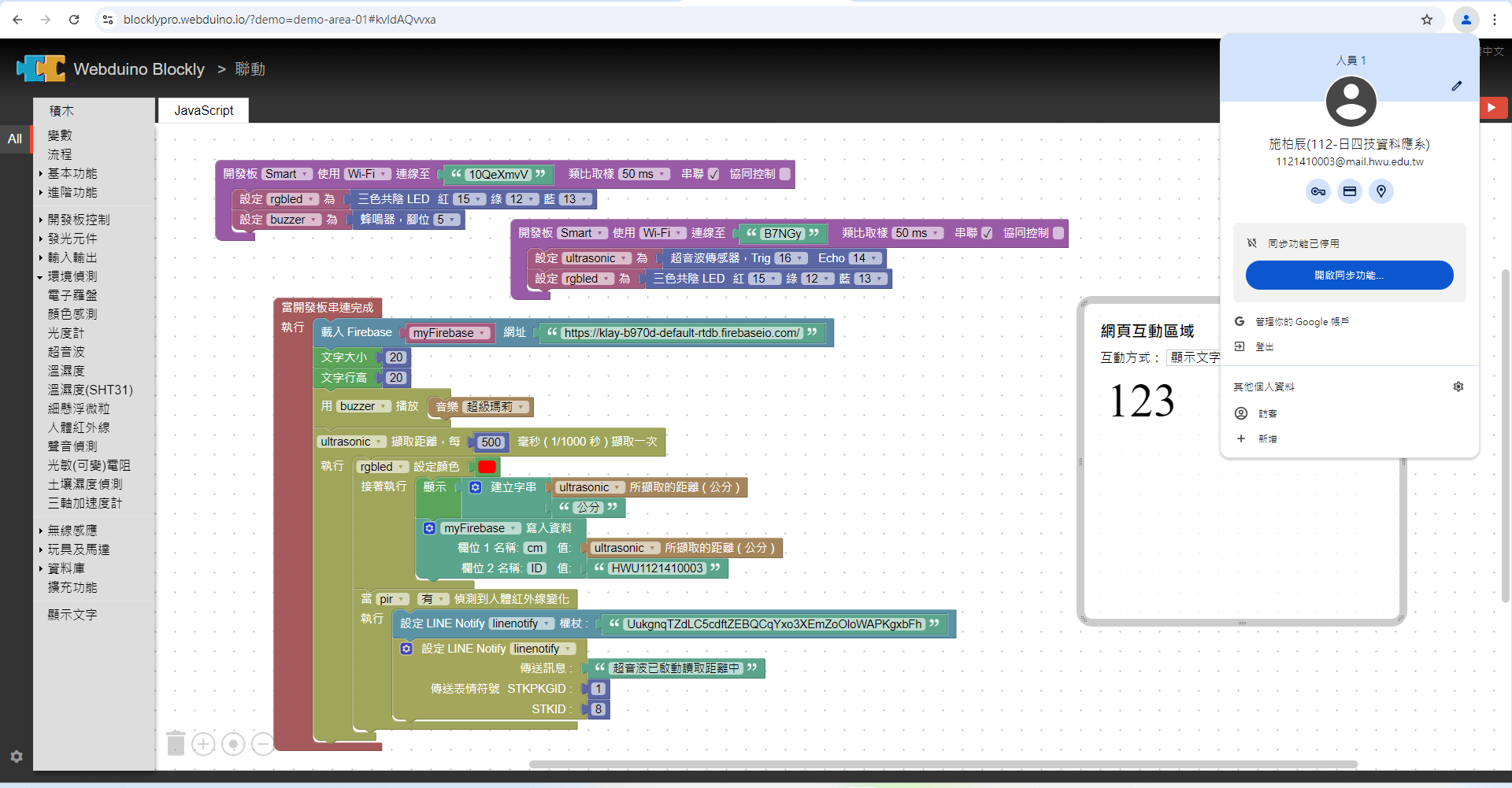Viewport: 1512px width, 788px height.
Task: Toggle 串聯 checkbox on first board block
Action: [713, 175]
